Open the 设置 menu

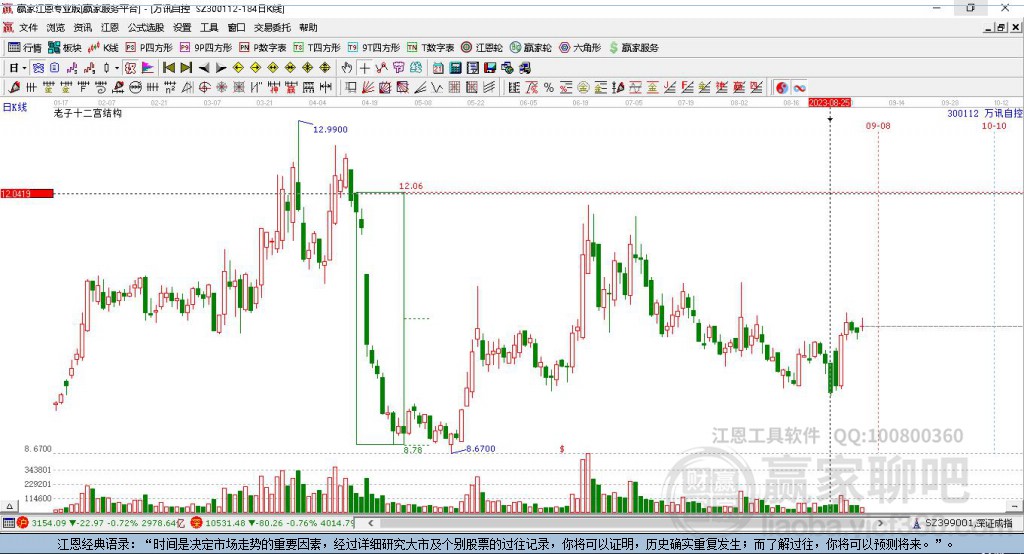182,27
